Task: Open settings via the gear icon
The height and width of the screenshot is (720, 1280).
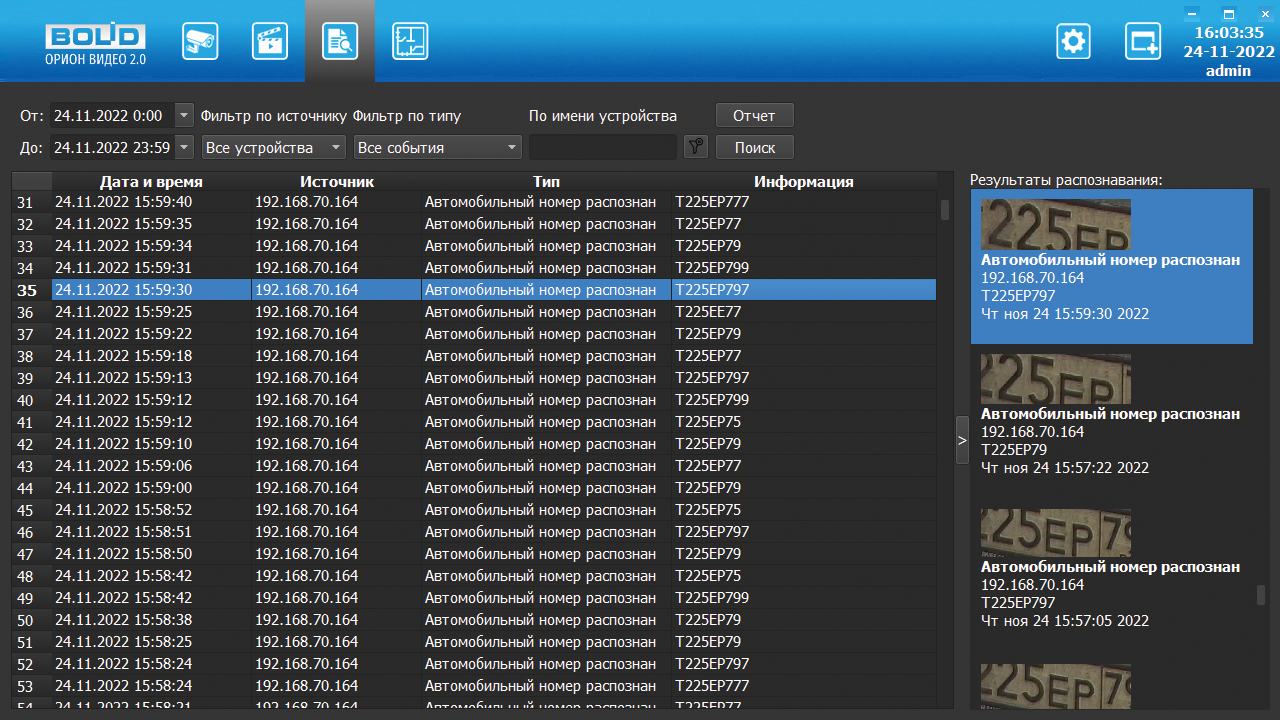Action: point(1074,42)
